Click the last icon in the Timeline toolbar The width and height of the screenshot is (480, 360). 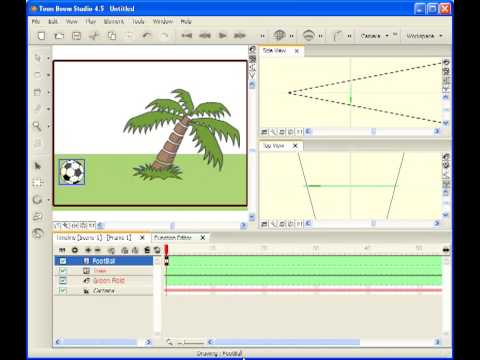point(157,250)
